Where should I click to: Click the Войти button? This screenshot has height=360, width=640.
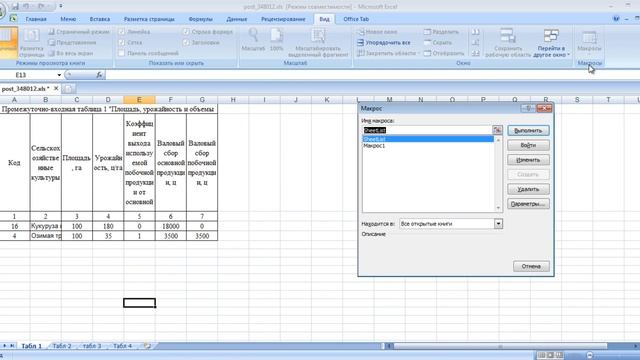pyautogui.click(x=528, y=145)
